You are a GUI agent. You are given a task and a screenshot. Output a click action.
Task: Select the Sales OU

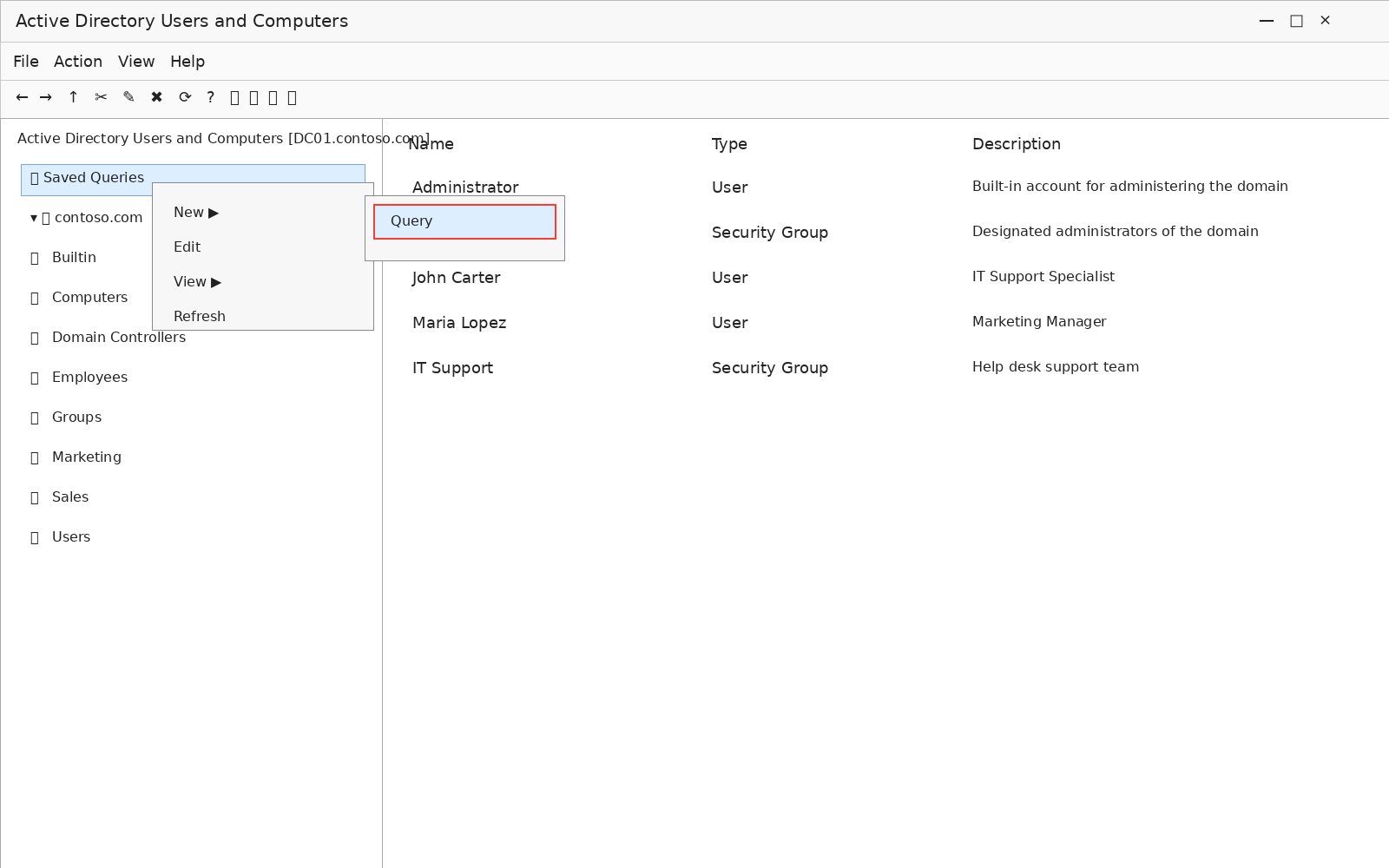(x=70, y=497)
